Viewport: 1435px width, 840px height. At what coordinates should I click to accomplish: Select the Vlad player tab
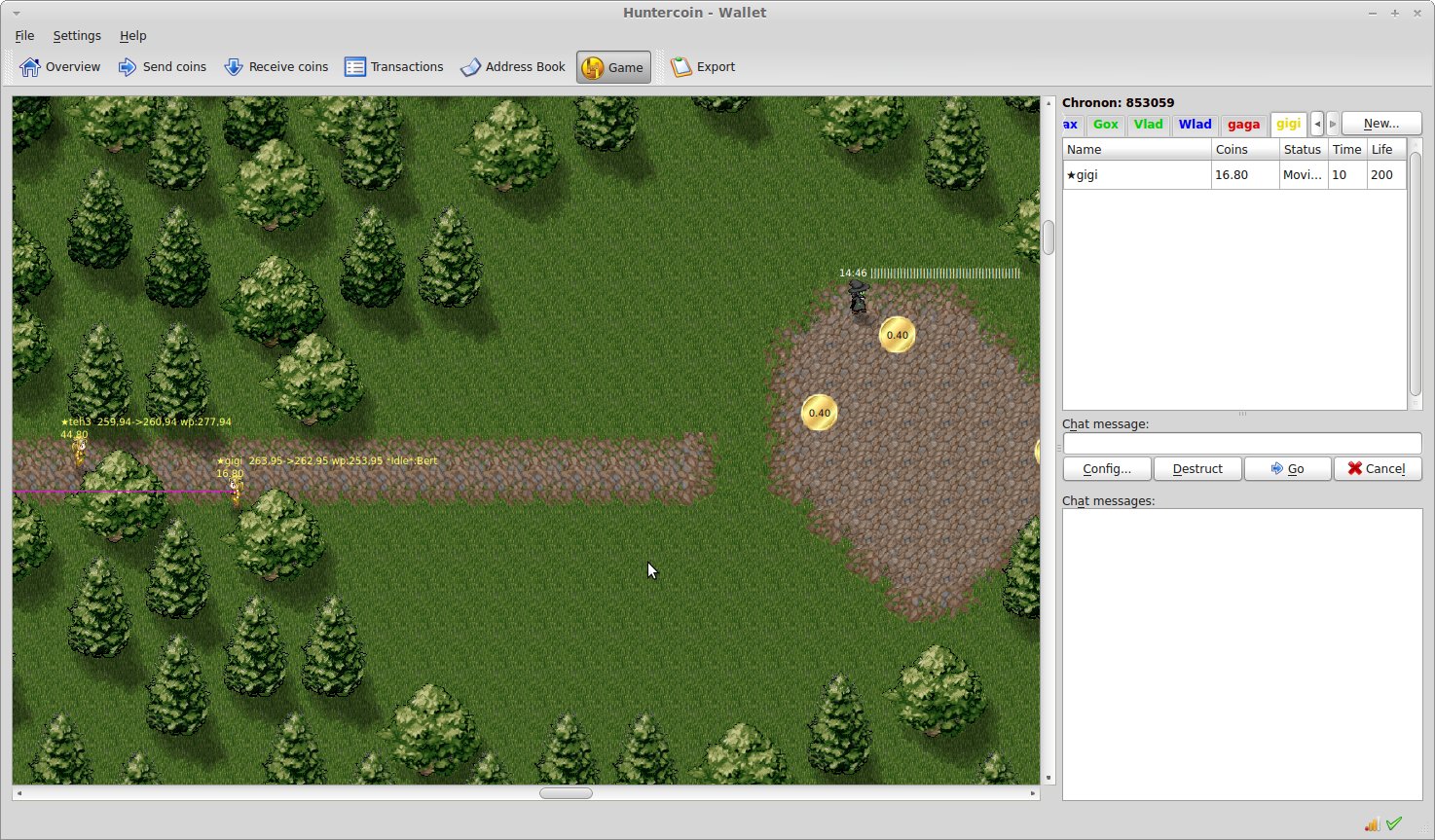pos(1148,125)
